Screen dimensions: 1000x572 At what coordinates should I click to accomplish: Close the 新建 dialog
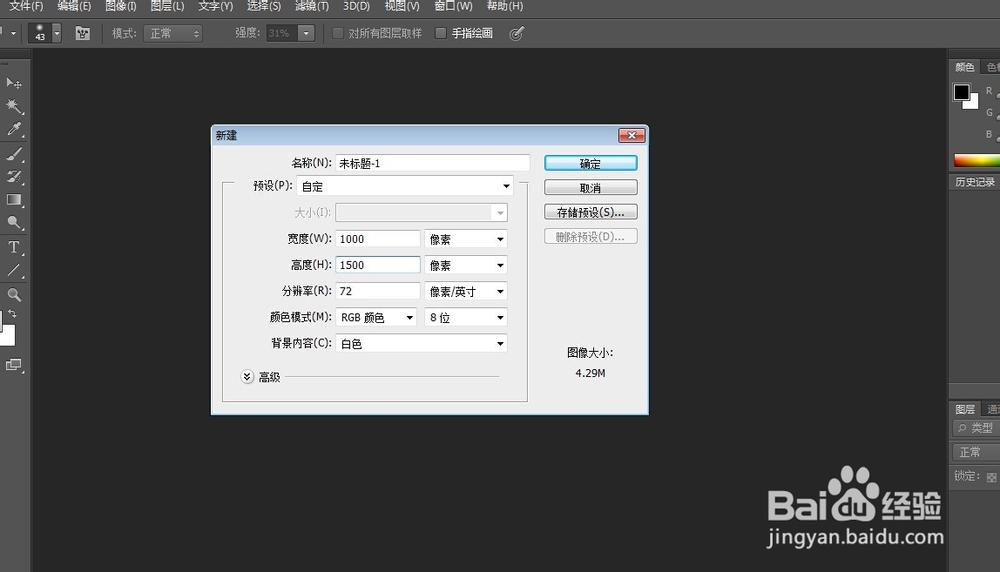631,135
